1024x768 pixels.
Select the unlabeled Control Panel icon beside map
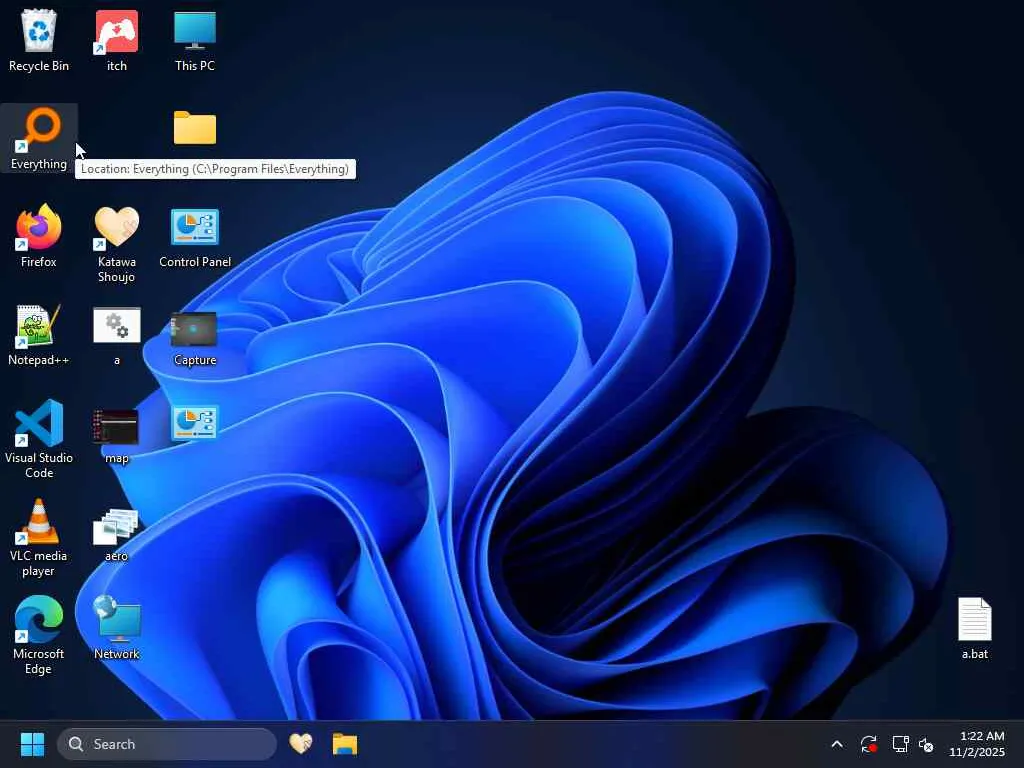coord(195,423)
